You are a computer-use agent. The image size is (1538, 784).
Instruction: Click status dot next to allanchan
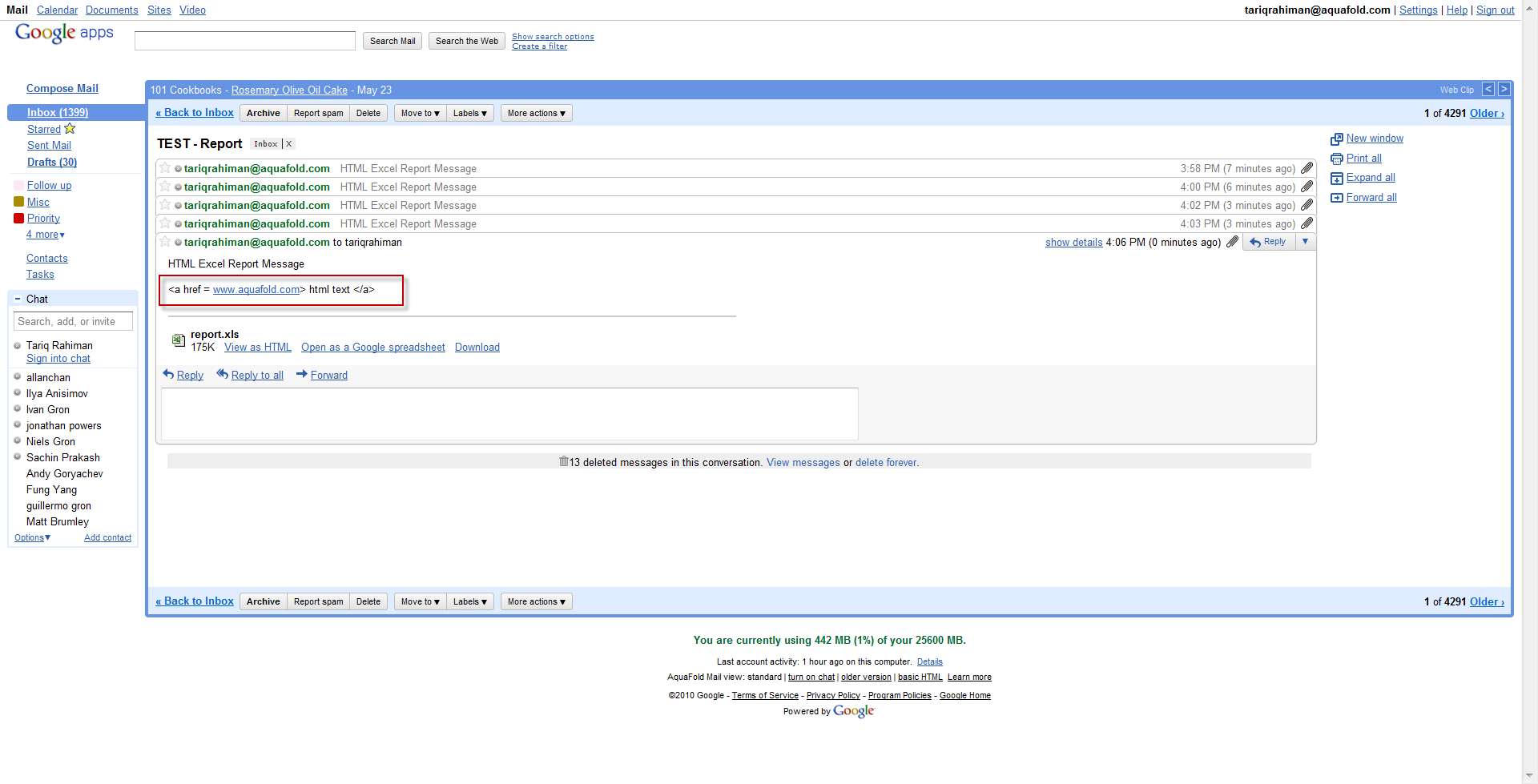click(x=18, y=377)
